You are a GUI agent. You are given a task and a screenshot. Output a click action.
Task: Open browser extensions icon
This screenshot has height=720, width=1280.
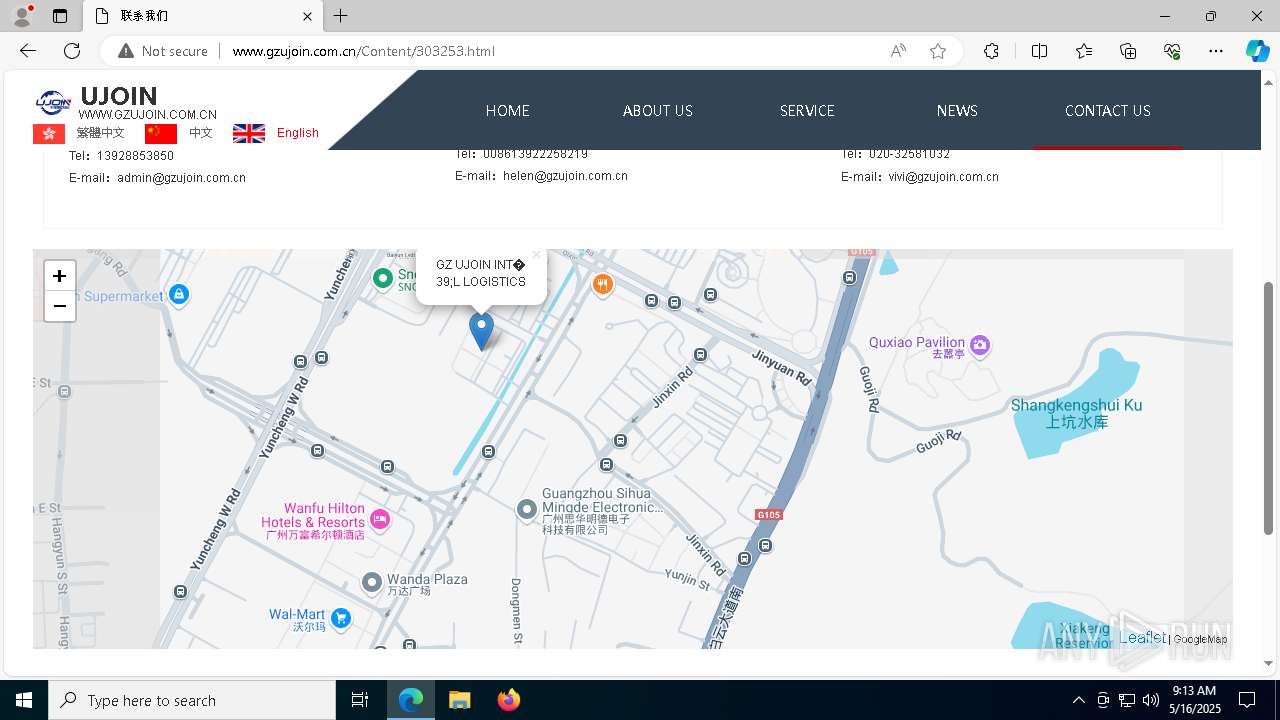(991, 51)
